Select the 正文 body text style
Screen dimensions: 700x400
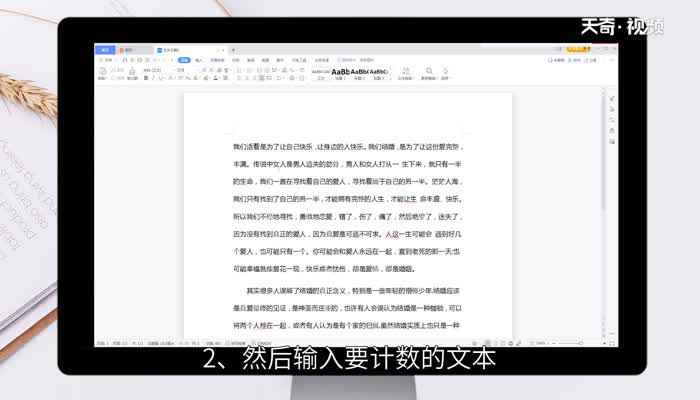click(x=321, y=74)
